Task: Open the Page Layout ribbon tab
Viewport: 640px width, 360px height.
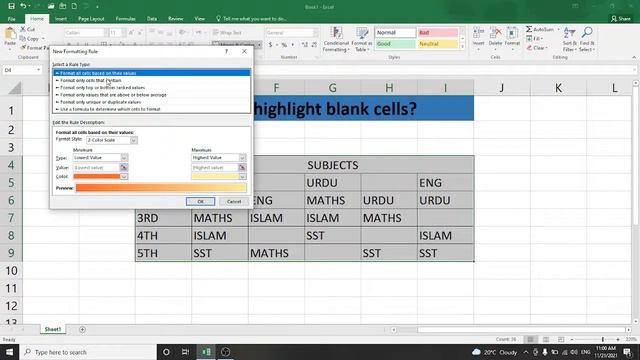Action: point(91,19)
